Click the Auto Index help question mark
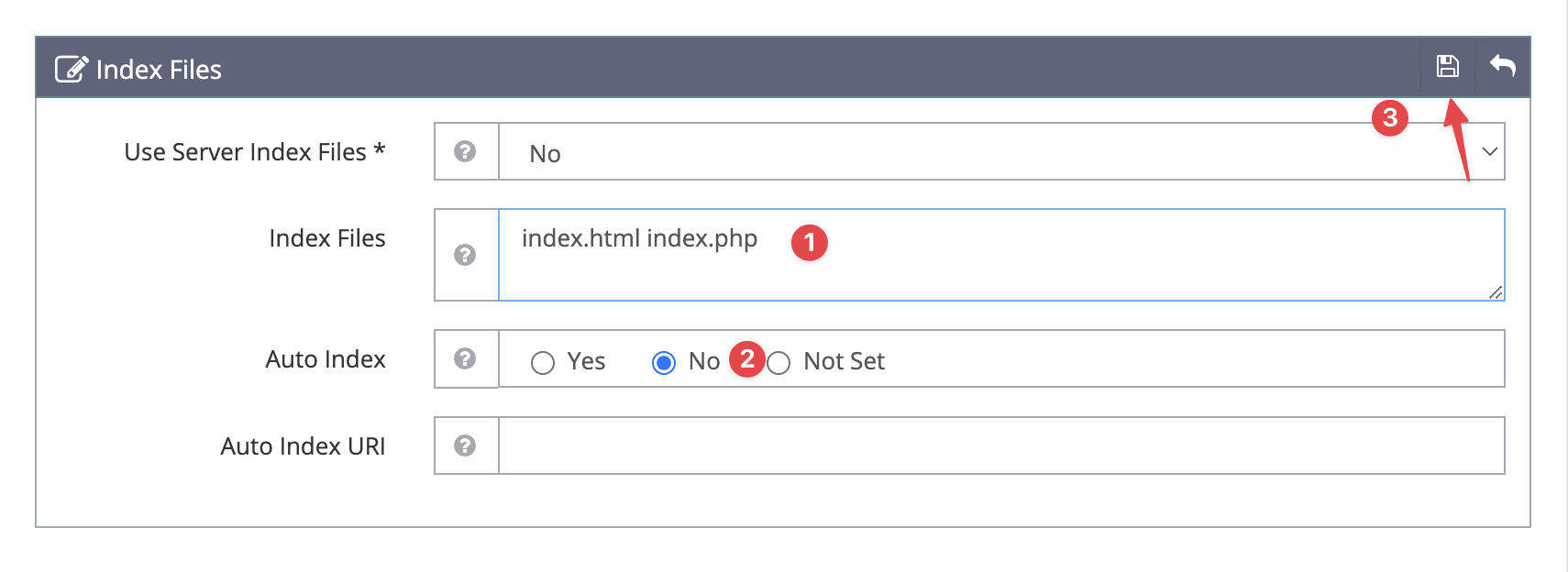The image size is (1568, 572). (x=465, y=358)
